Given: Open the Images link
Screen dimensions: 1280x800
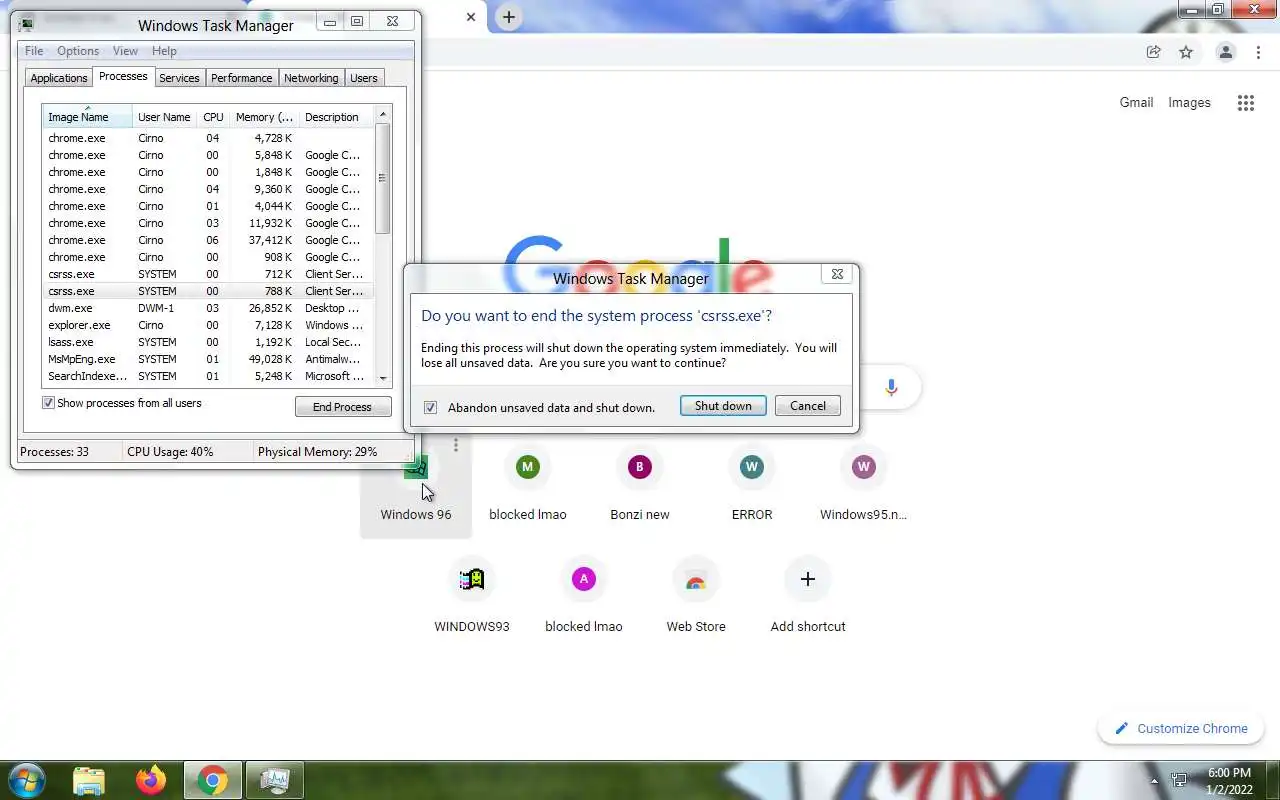Looking at the screenshot, I should [1189, 102].
